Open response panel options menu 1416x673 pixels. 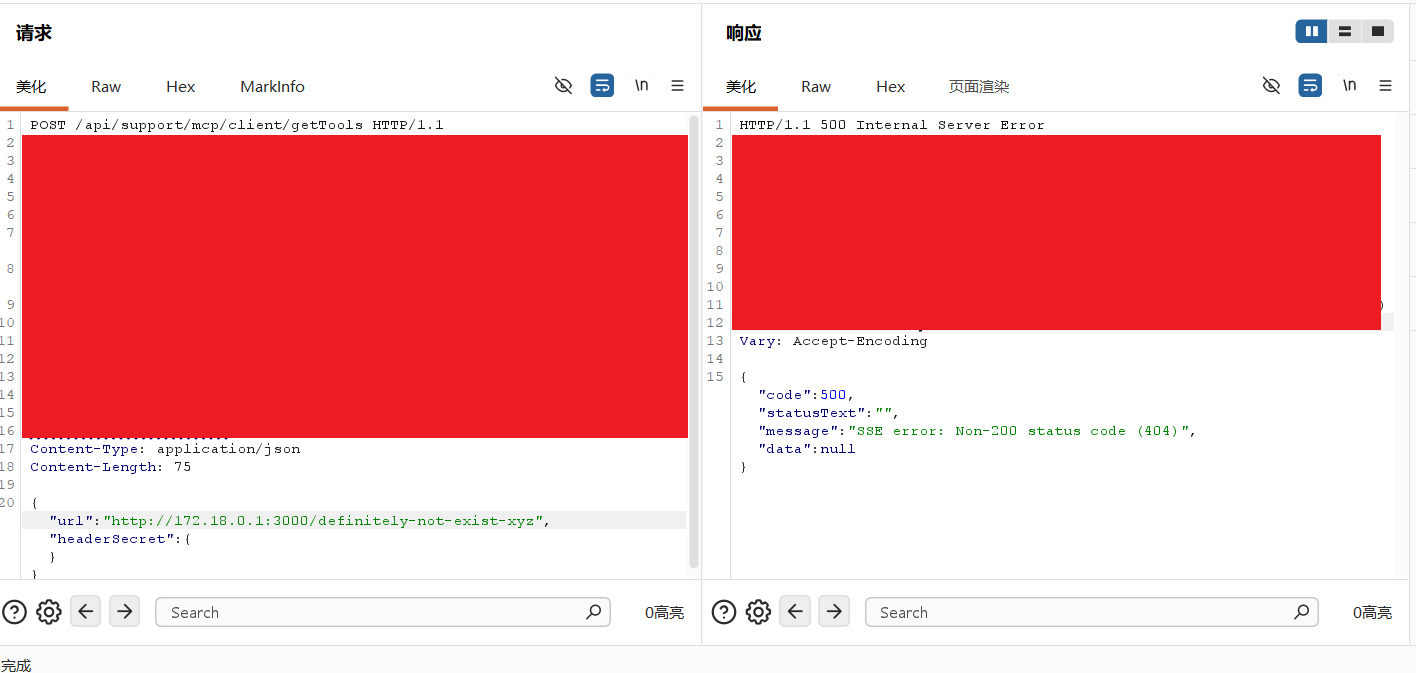click(x=1386, y=86)
